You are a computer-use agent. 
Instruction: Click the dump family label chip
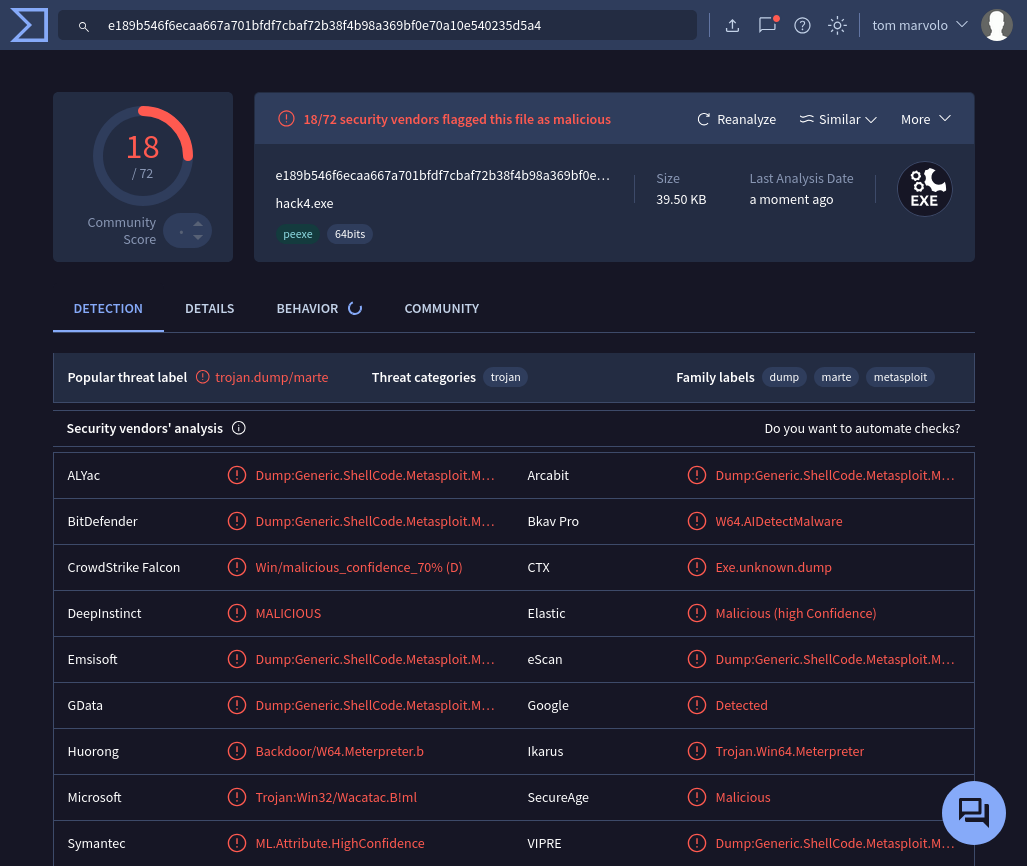point(784,377)
